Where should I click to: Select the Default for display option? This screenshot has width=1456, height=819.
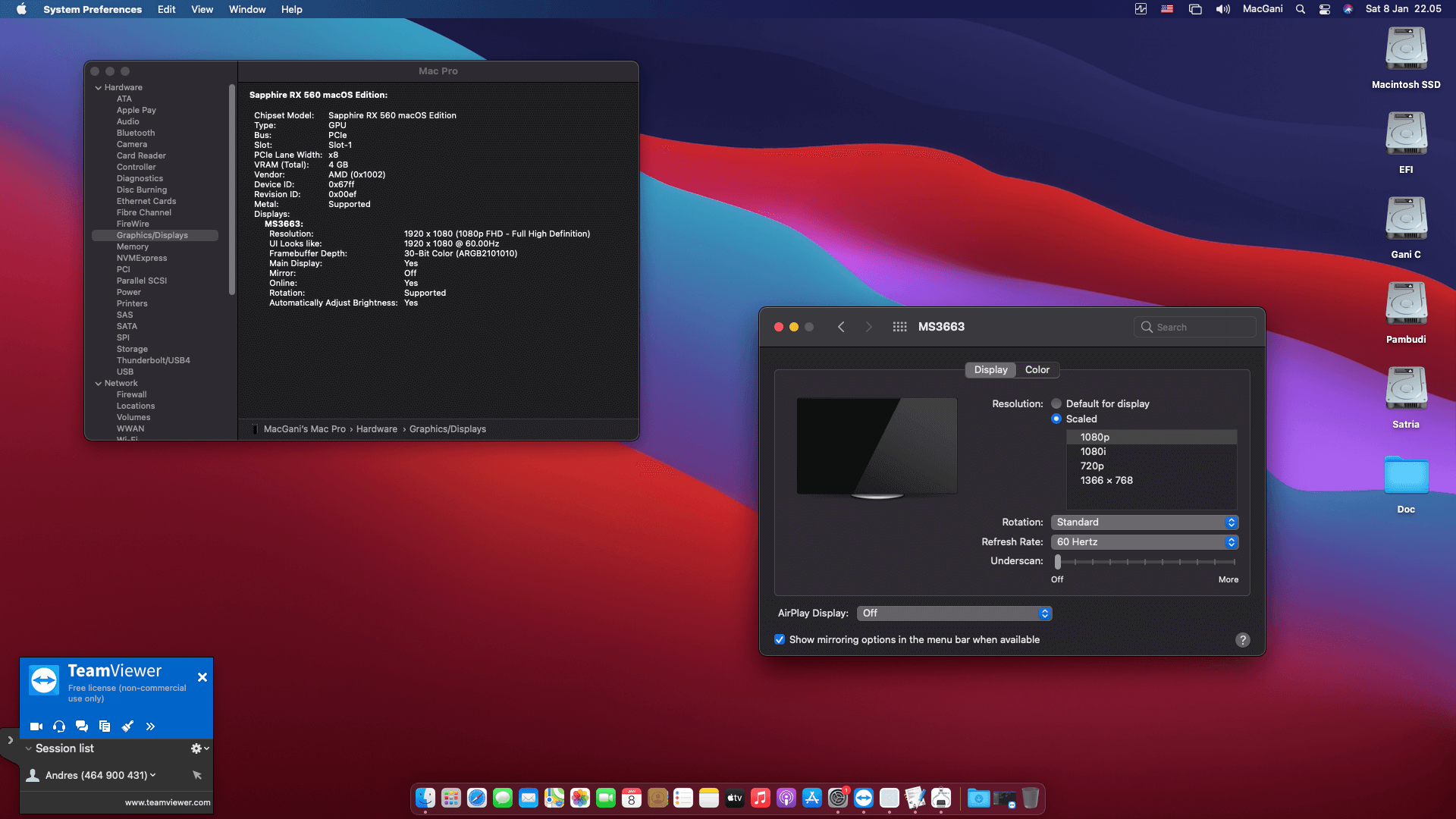point(1056,403)
